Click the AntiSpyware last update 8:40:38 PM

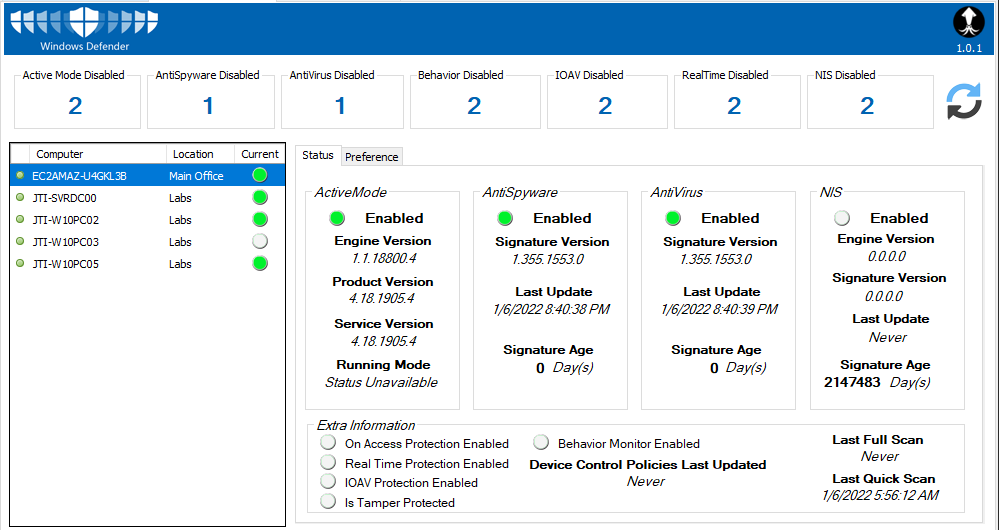pos(551,310)
